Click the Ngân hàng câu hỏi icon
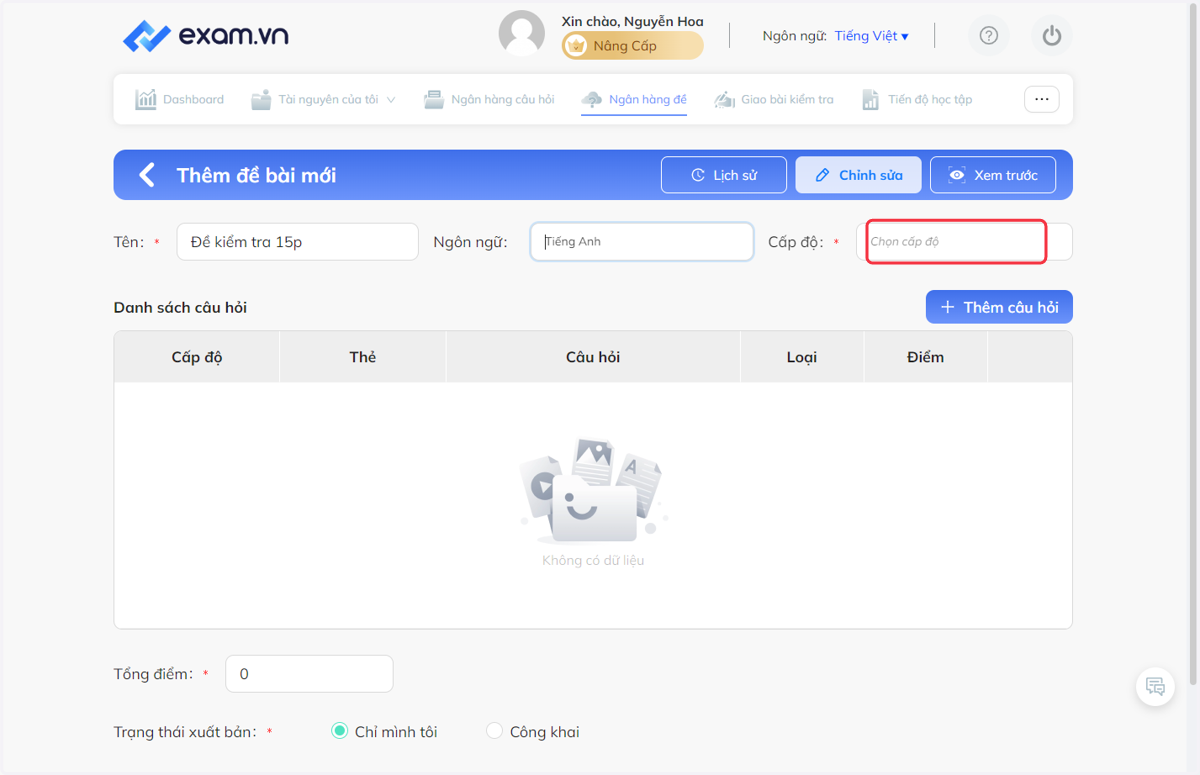This screenshot has width=1200, height=775. (x=434, y=99)
